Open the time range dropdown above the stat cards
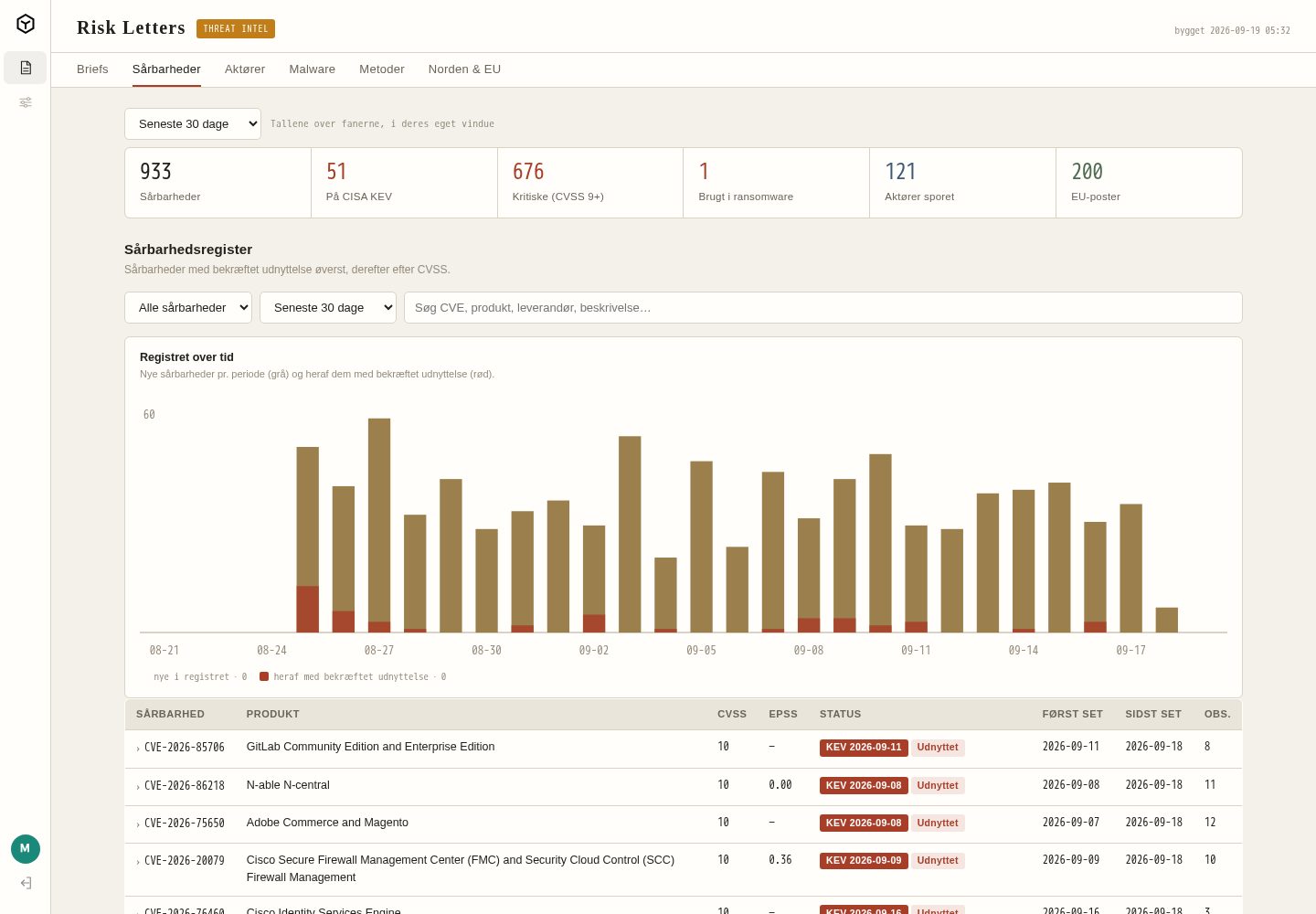Image resolution: width=1316 pixels, height=914 pixels. pos(193,124)
